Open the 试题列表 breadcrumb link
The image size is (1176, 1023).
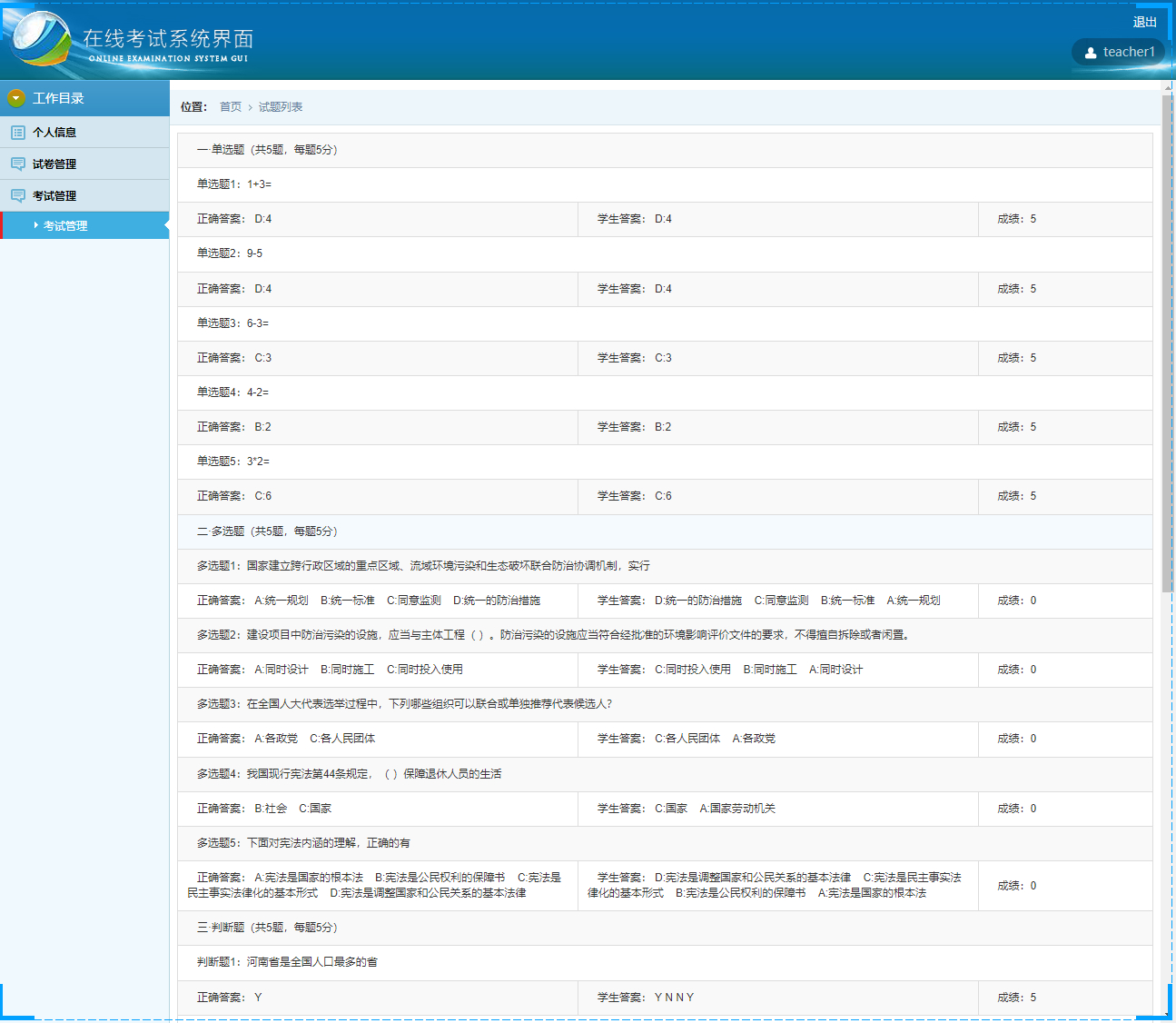[278, 106]
